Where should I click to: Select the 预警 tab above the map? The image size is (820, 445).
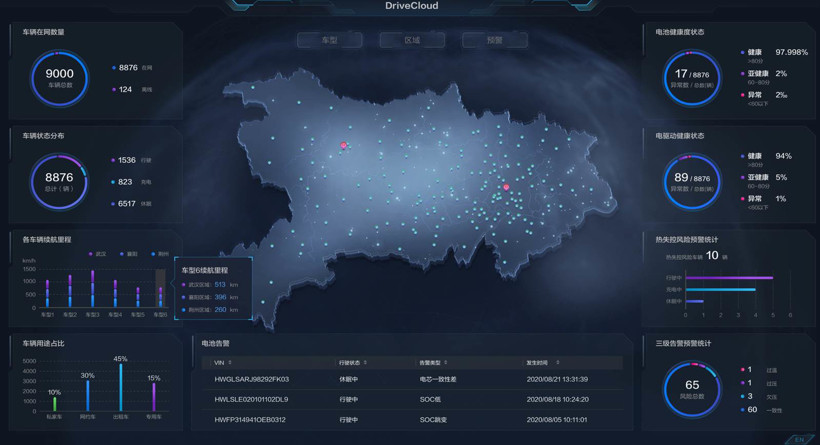coord(495,40)
